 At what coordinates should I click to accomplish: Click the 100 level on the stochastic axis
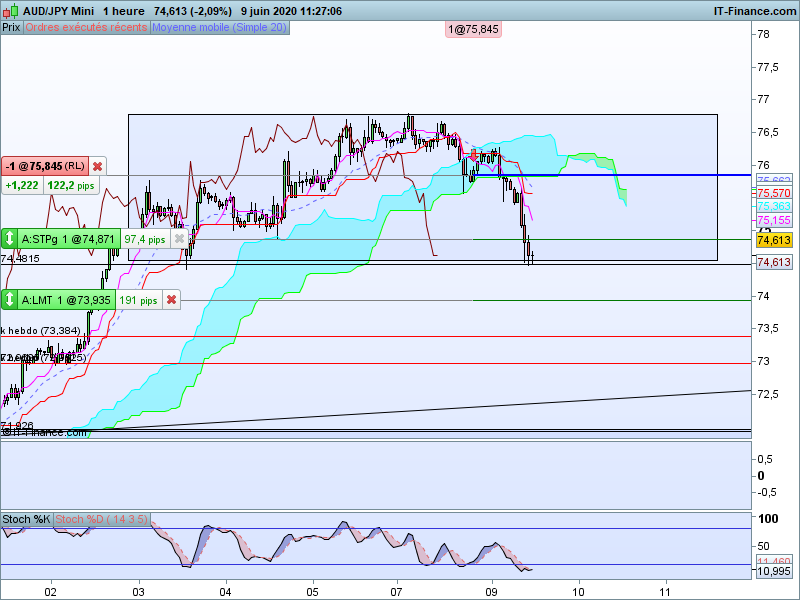point(768,519)
